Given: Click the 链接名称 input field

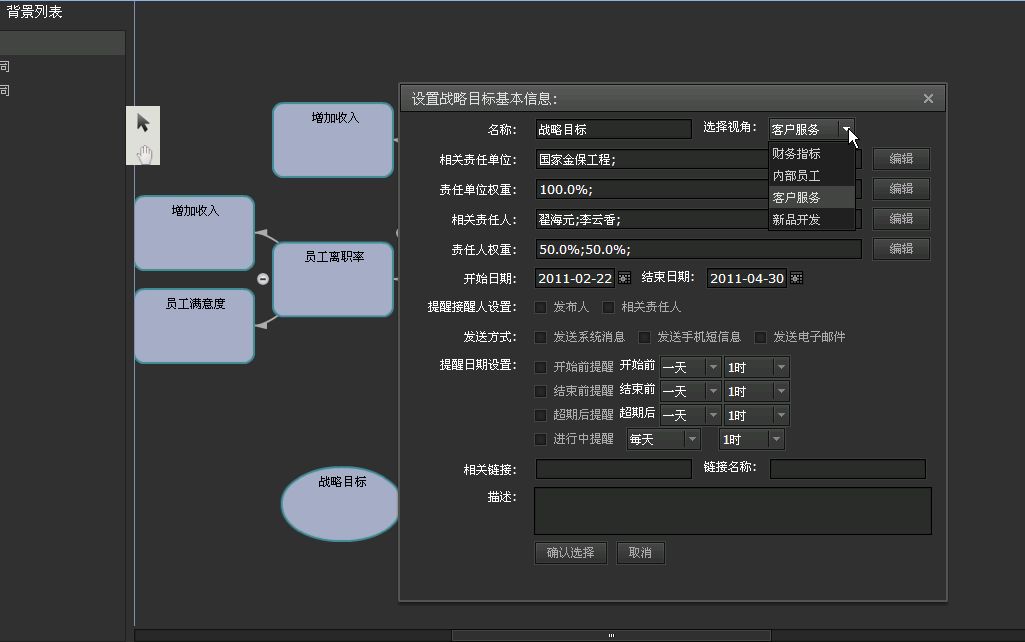Looking at the screenshot, I should click(x=848, y=469).
